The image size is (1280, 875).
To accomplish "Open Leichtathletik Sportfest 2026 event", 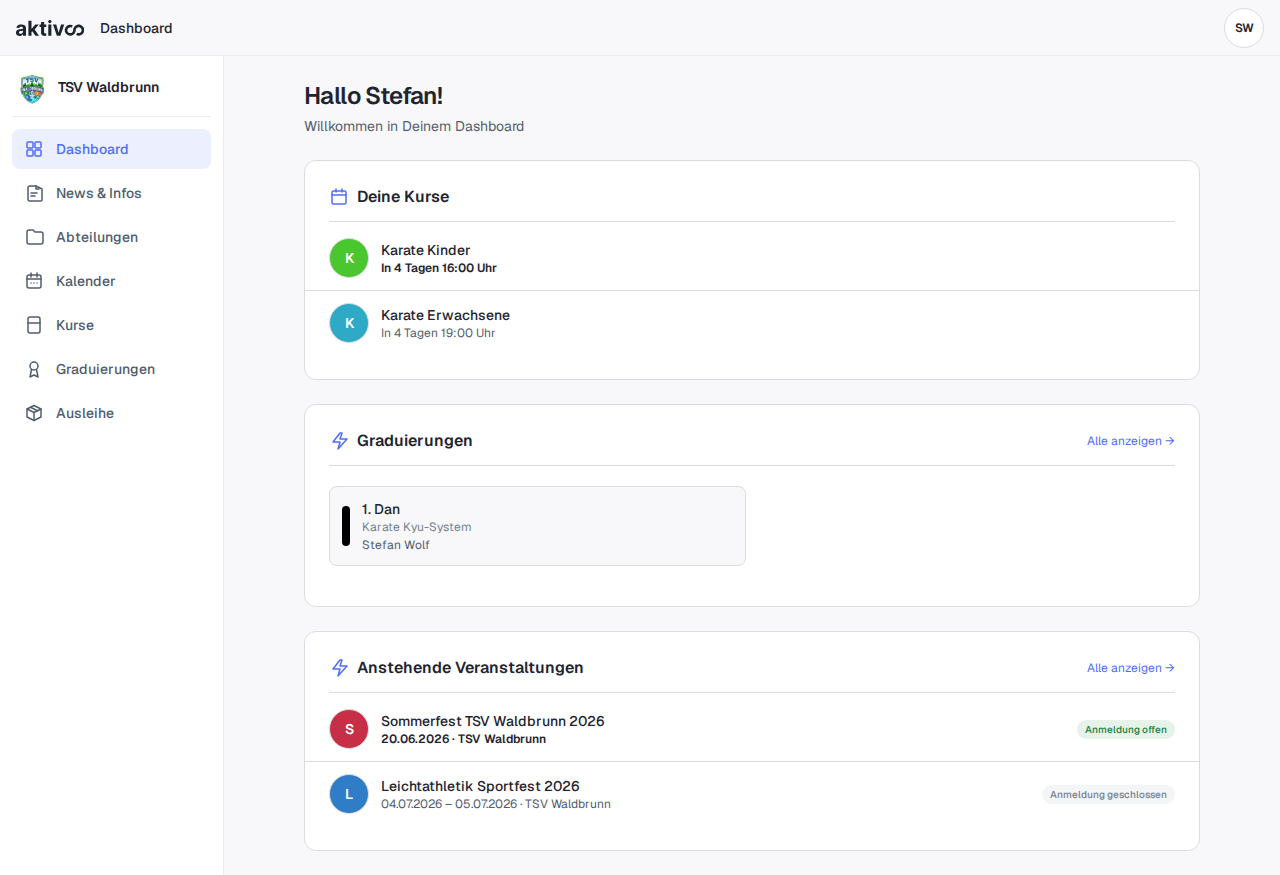I will click(752, 794).
